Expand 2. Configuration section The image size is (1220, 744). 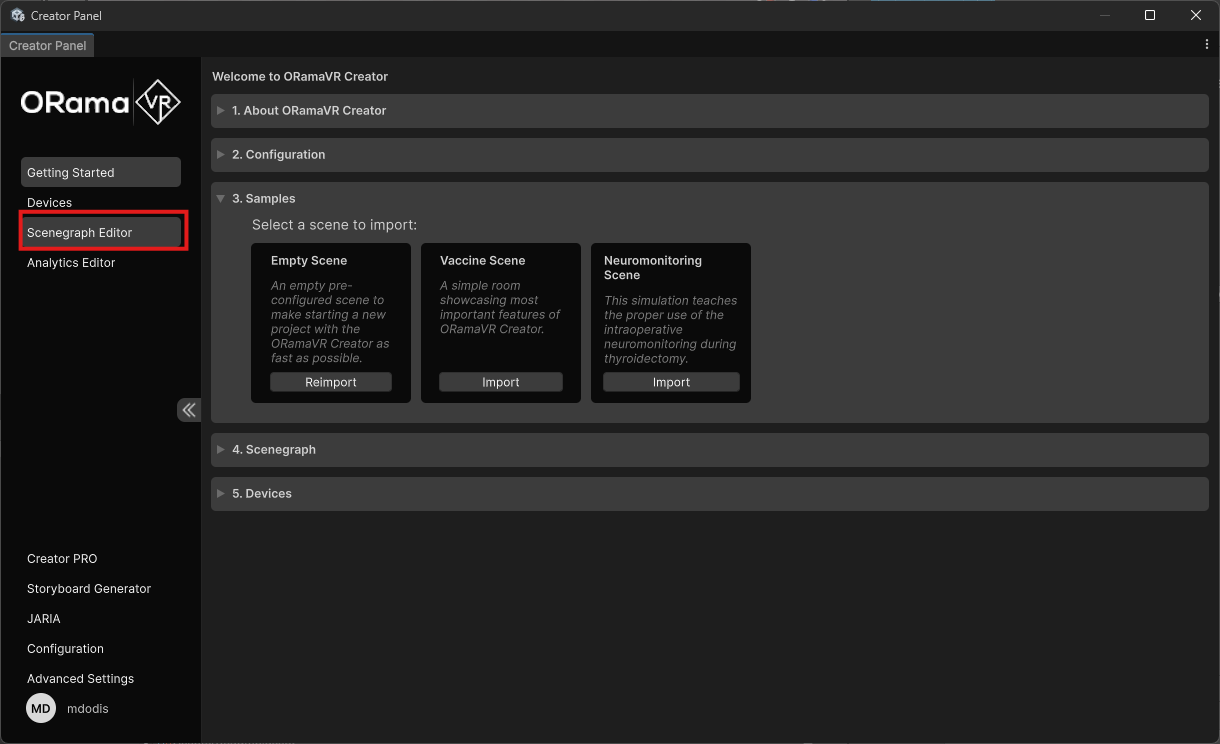(710, 155)
